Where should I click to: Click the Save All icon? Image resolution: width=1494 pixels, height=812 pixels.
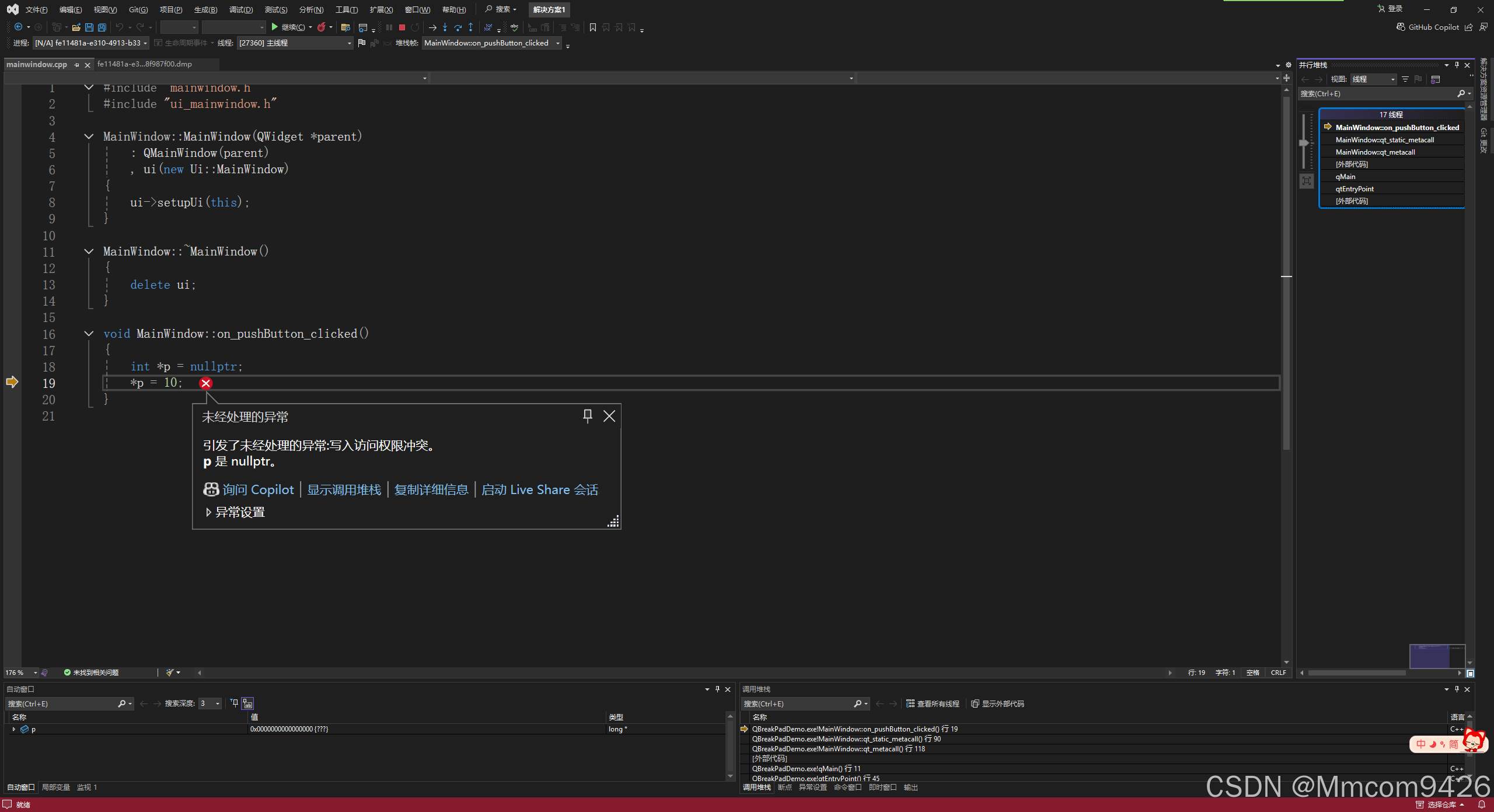tap(102, 27)
